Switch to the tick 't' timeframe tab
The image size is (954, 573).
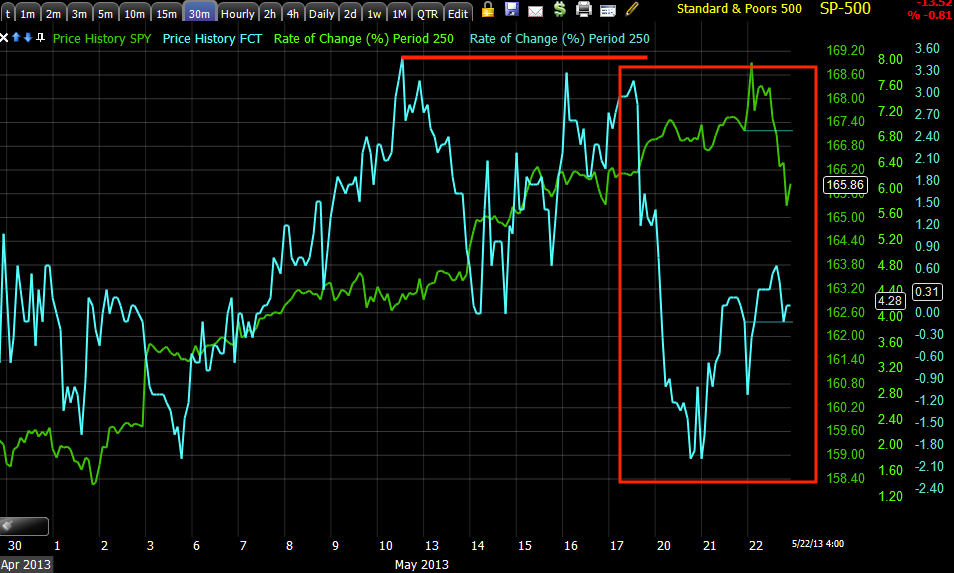[x=8, y=13]
